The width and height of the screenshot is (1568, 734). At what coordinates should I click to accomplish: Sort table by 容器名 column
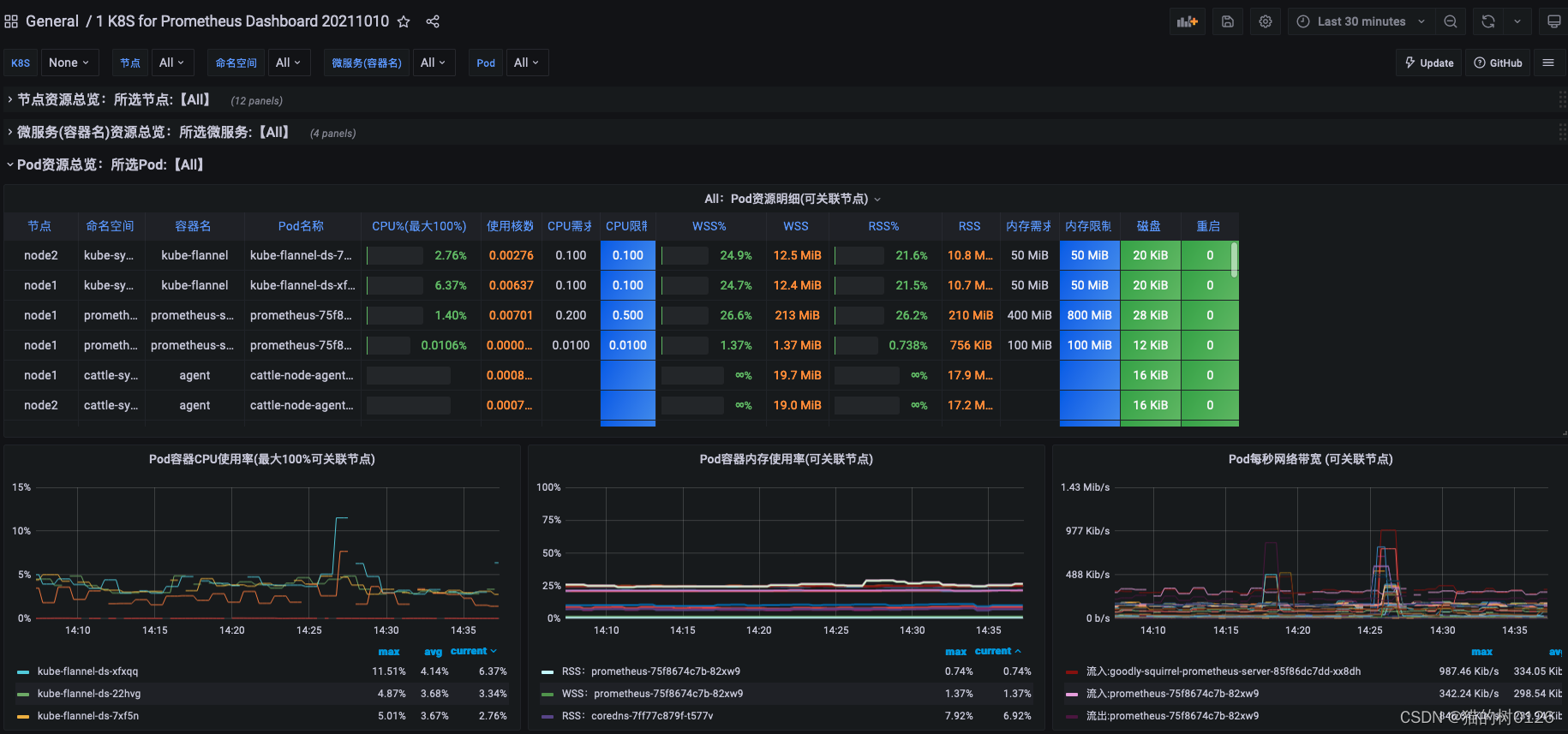point(193,226)
